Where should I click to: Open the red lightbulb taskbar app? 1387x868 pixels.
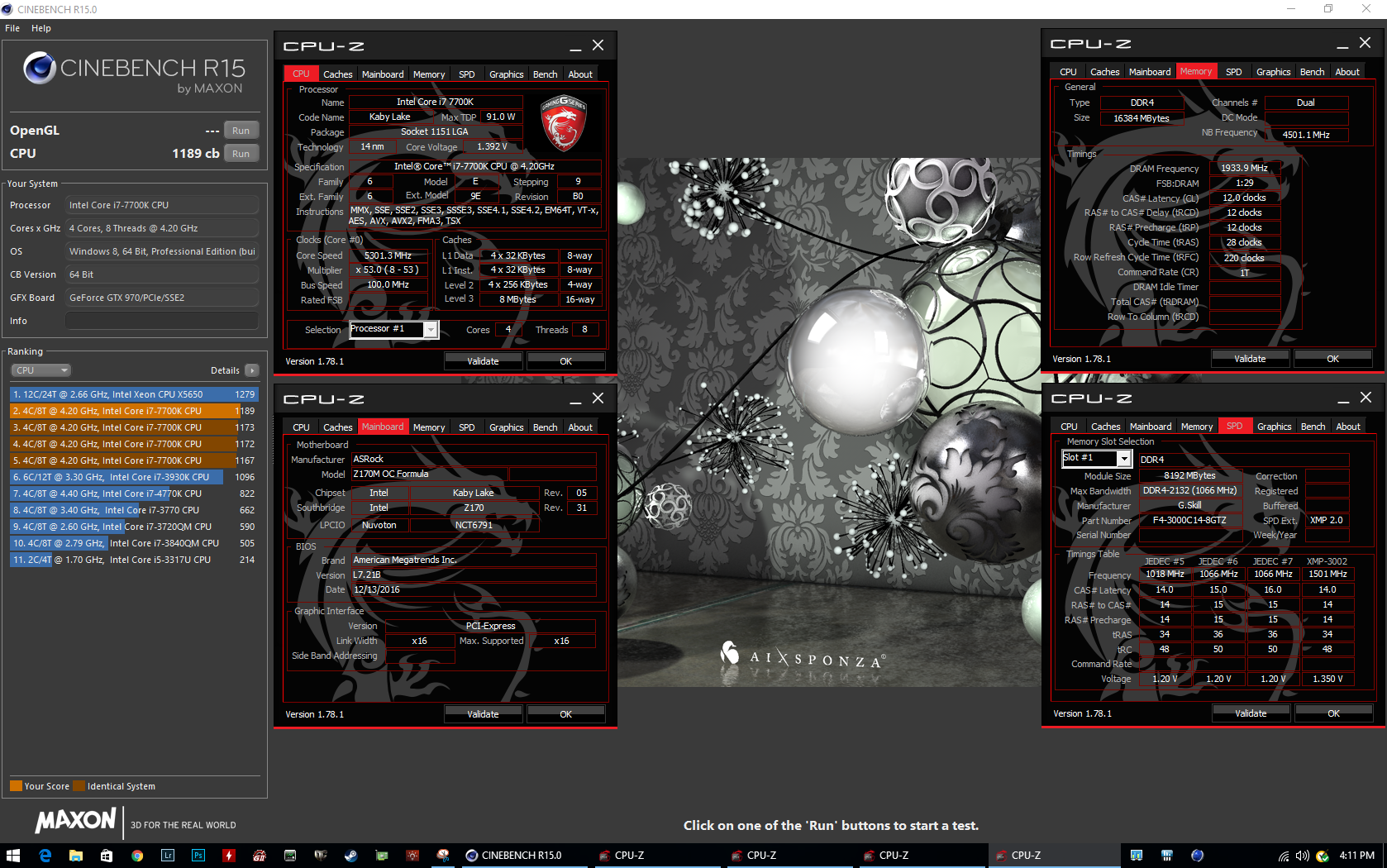point(412,856)
